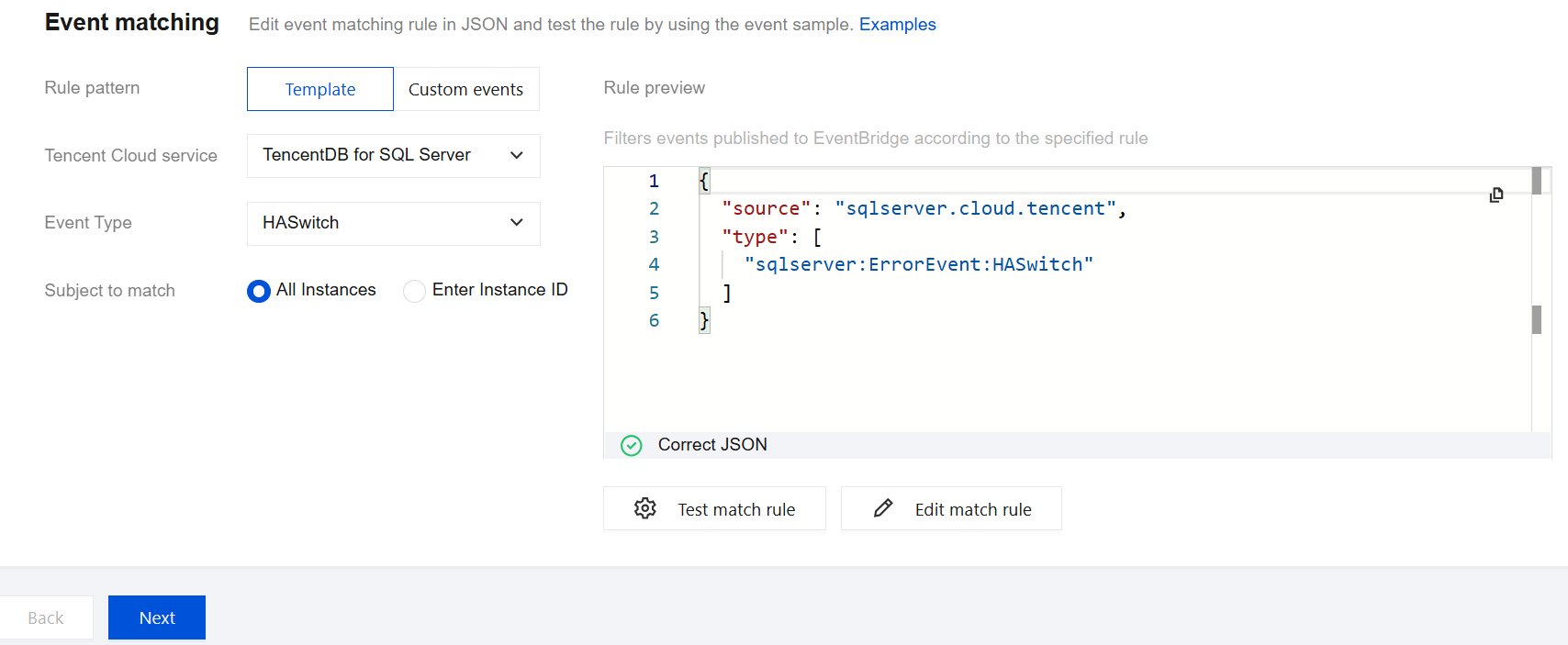
Task: Click the sqlserver:ErrorEvent:HASwitch string in editor
Action: (918, 265)
